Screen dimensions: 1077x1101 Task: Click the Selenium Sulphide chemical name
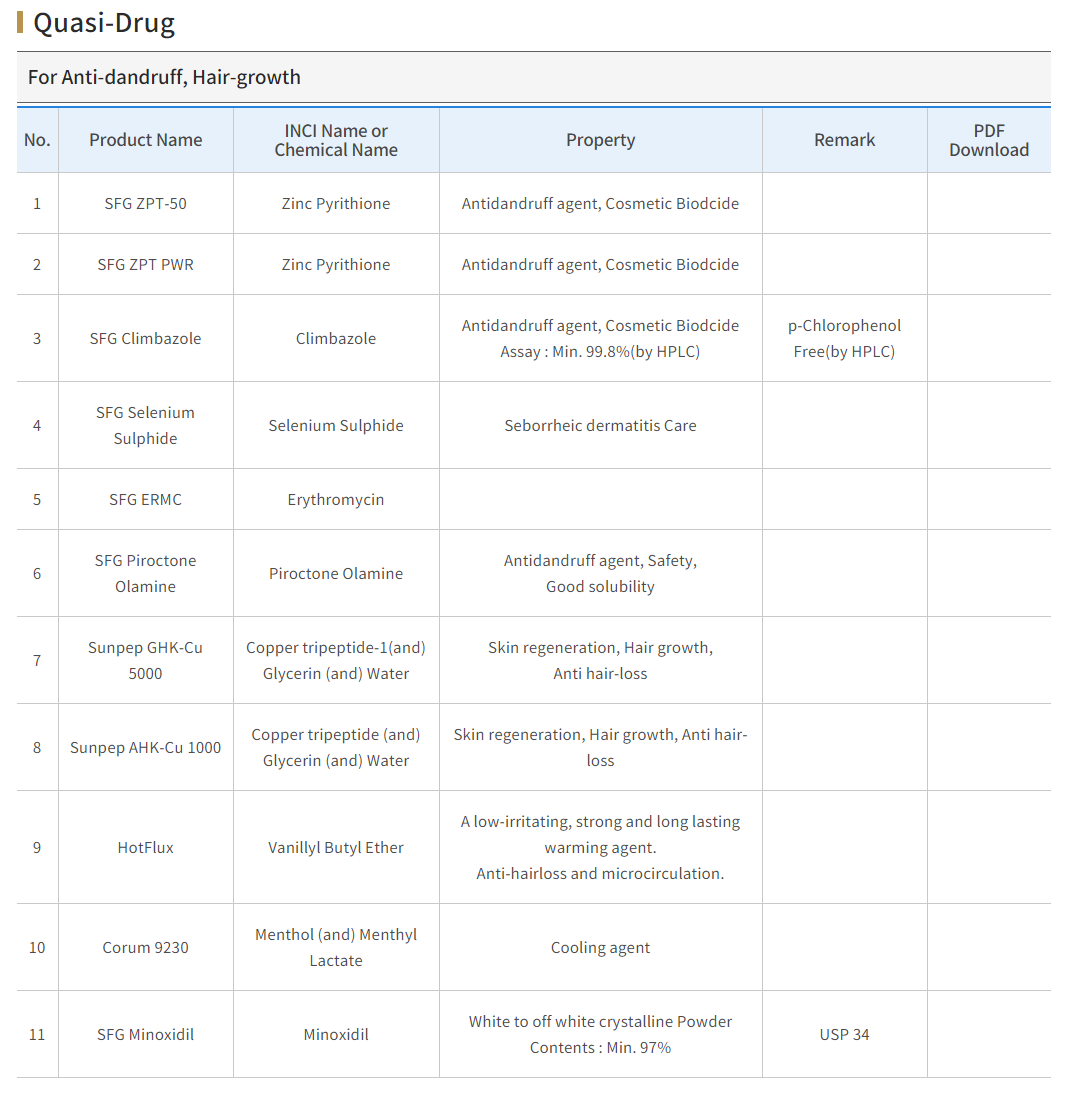pos(336,426)
